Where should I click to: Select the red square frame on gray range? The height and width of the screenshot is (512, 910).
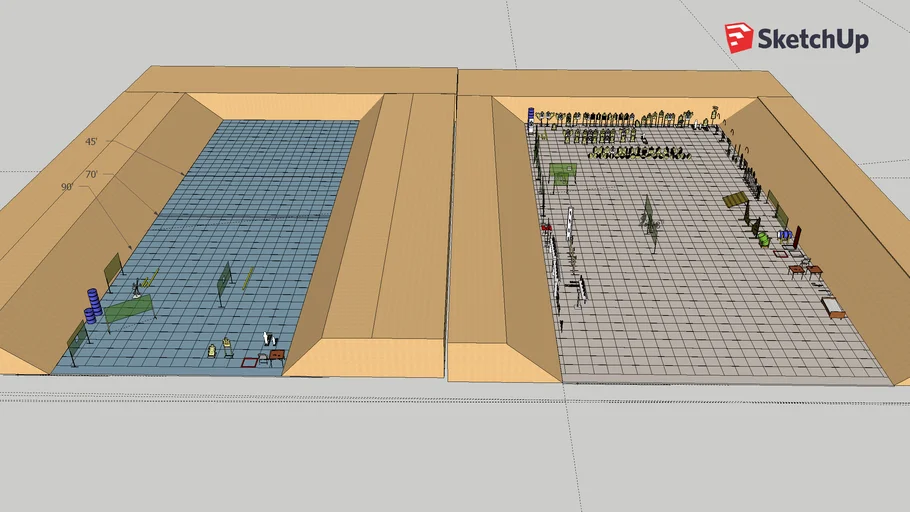781,254
